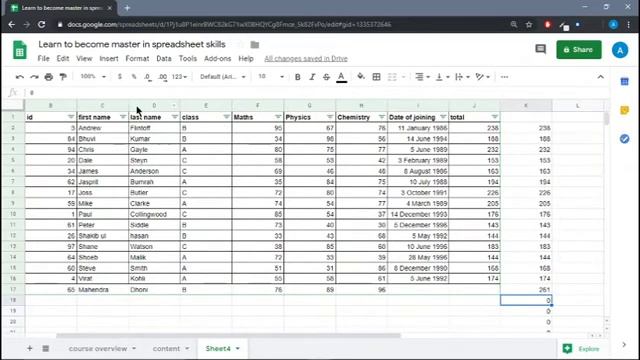
Task: Open the text color picker
Action: [x=341, y=77]
